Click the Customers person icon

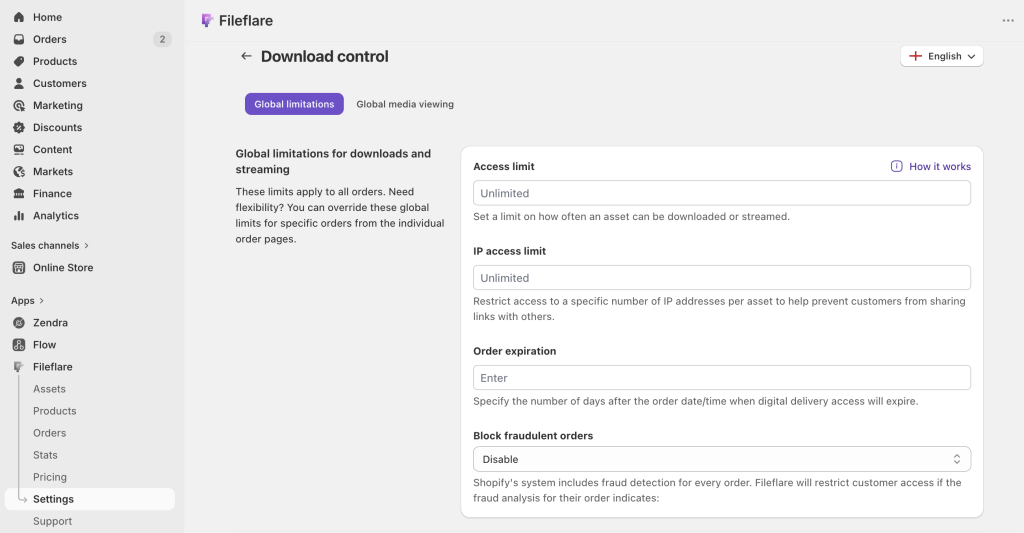pyautogui.click(x=19, y=84)
